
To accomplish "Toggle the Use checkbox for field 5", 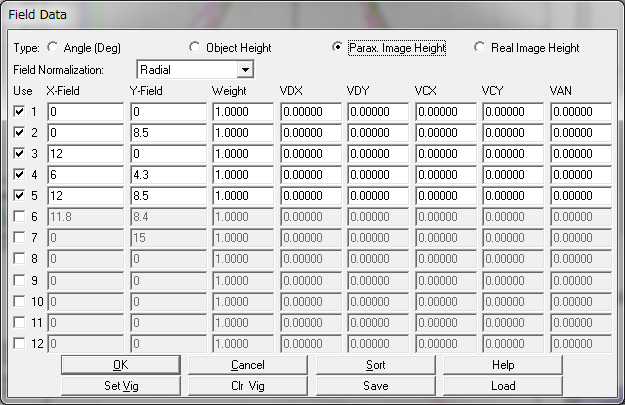I will tap(19, 195).
